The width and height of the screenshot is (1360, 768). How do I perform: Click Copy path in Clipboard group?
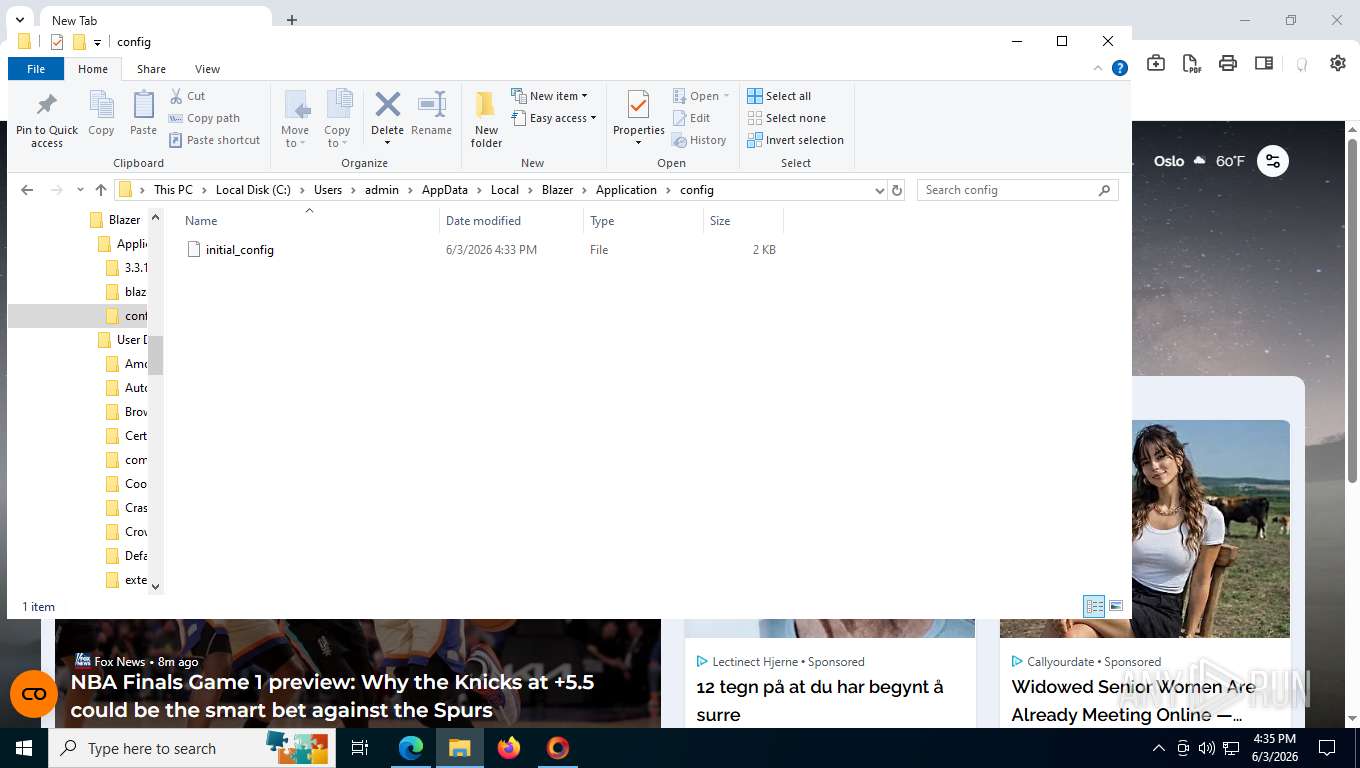click(204, 118)
